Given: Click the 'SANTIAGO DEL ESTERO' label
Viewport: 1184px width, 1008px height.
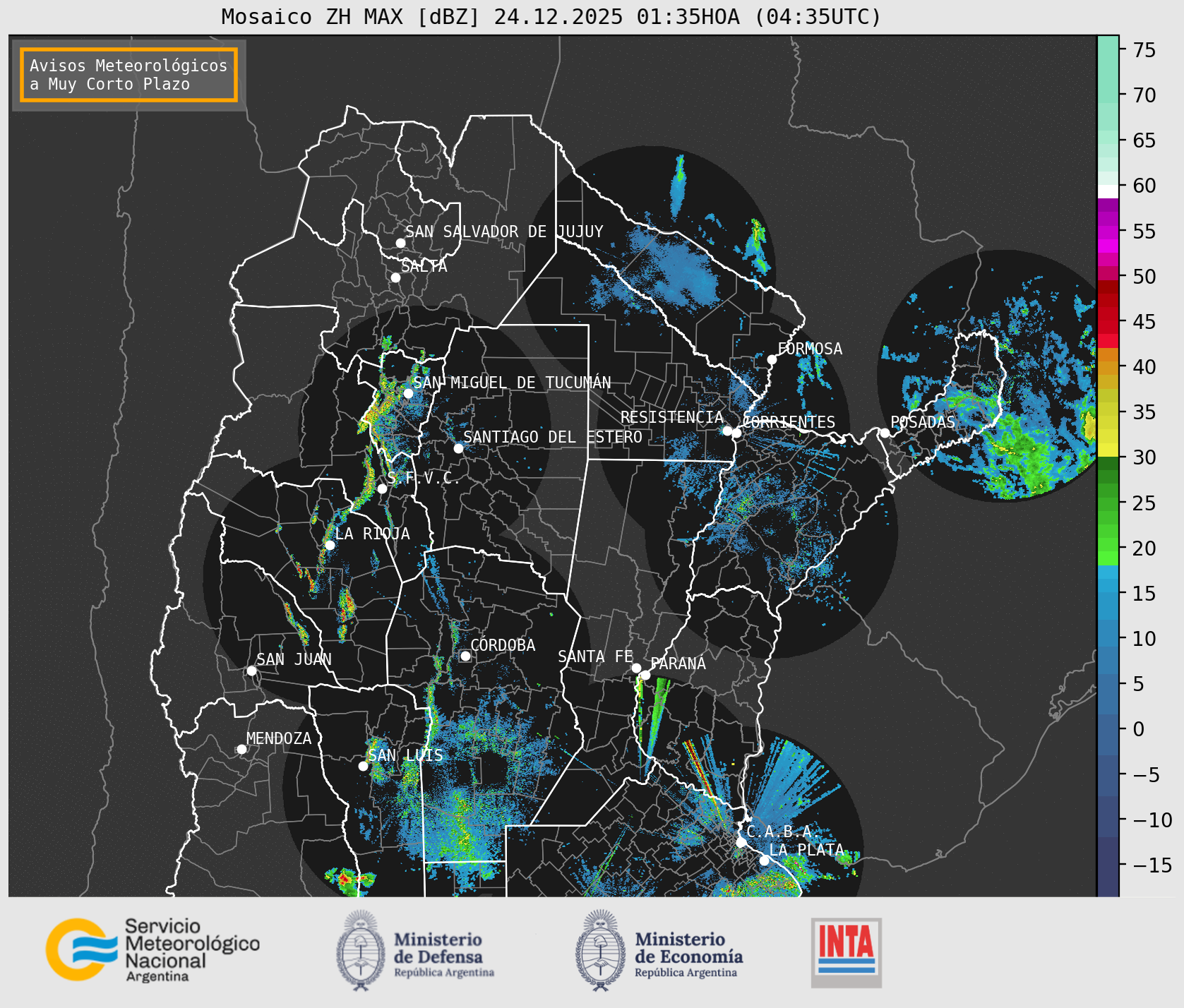Looking at the screenshot, I should [x=553, y=437].
